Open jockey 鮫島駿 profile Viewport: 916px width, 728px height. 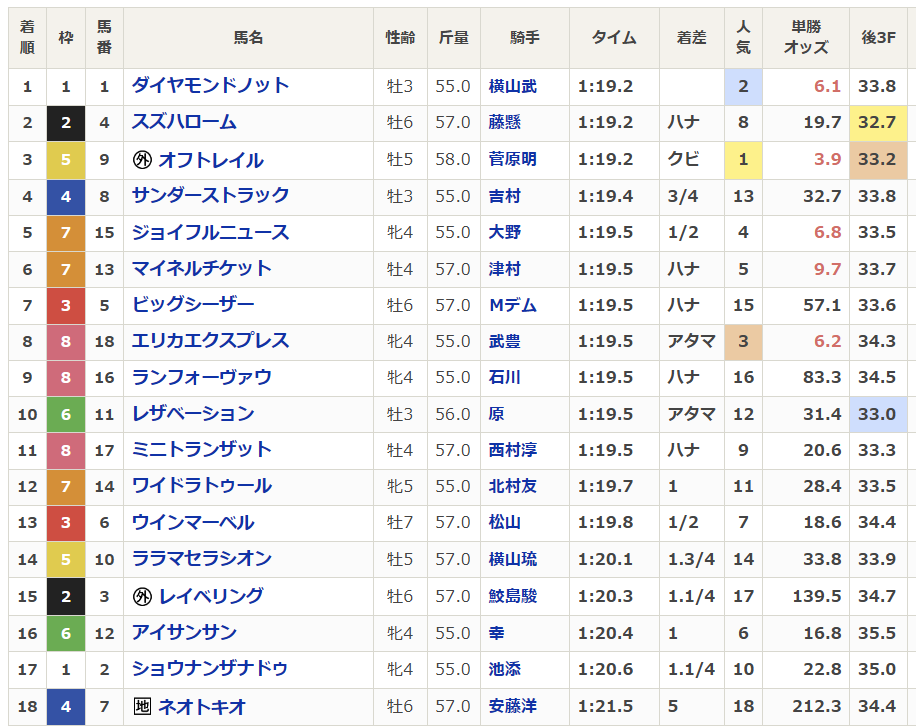click(x=512, y=596)
